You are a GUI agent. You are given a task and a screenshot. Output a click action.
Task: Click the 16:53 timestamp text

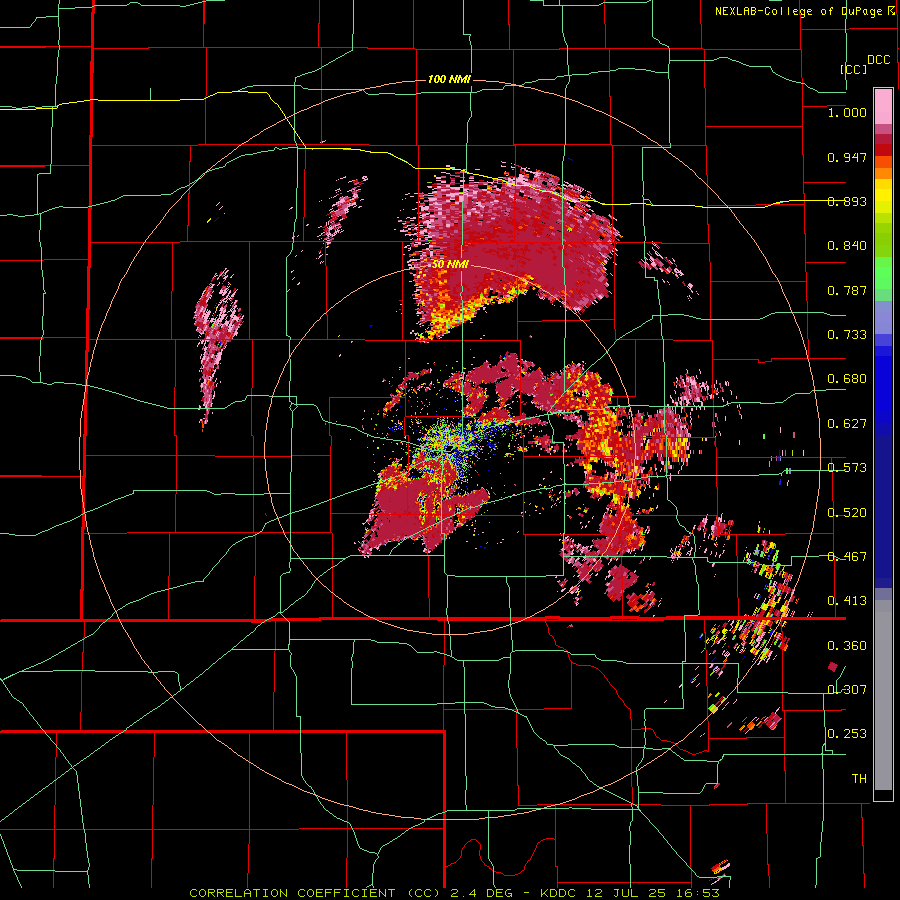pos(698,893)
